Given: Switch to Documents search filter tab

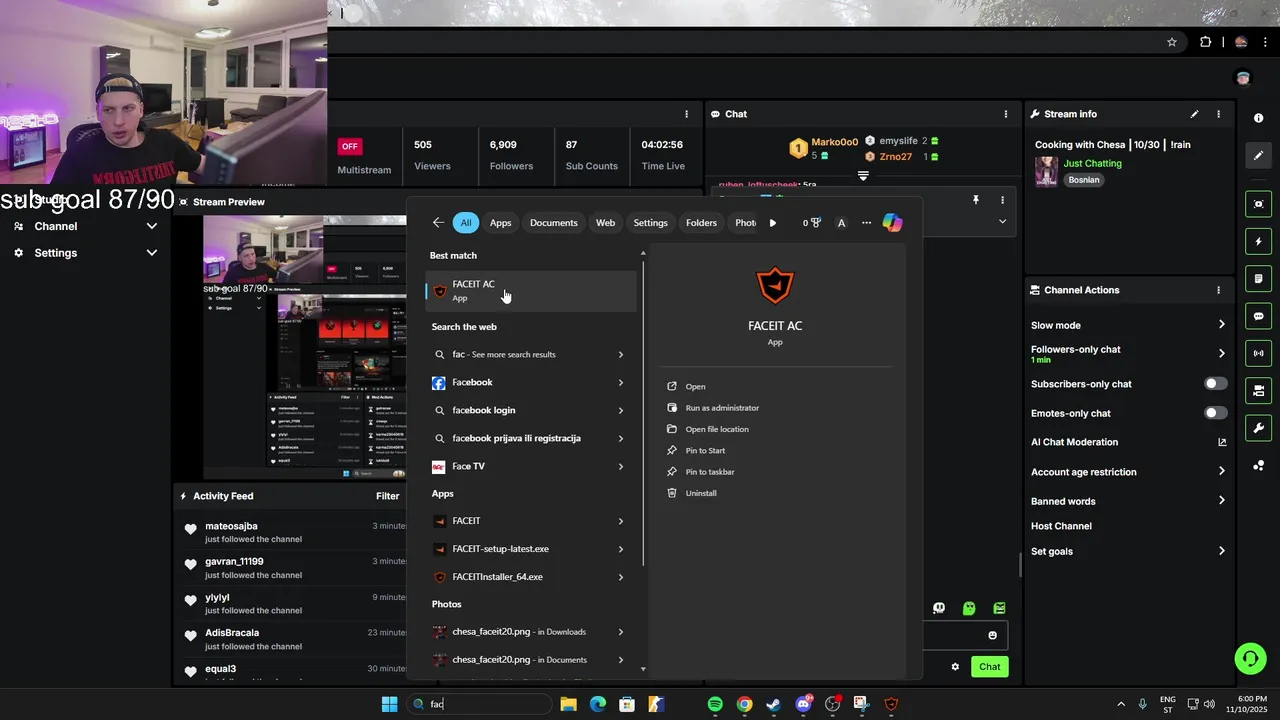Looking at the screenshot, I should point(553,223).
